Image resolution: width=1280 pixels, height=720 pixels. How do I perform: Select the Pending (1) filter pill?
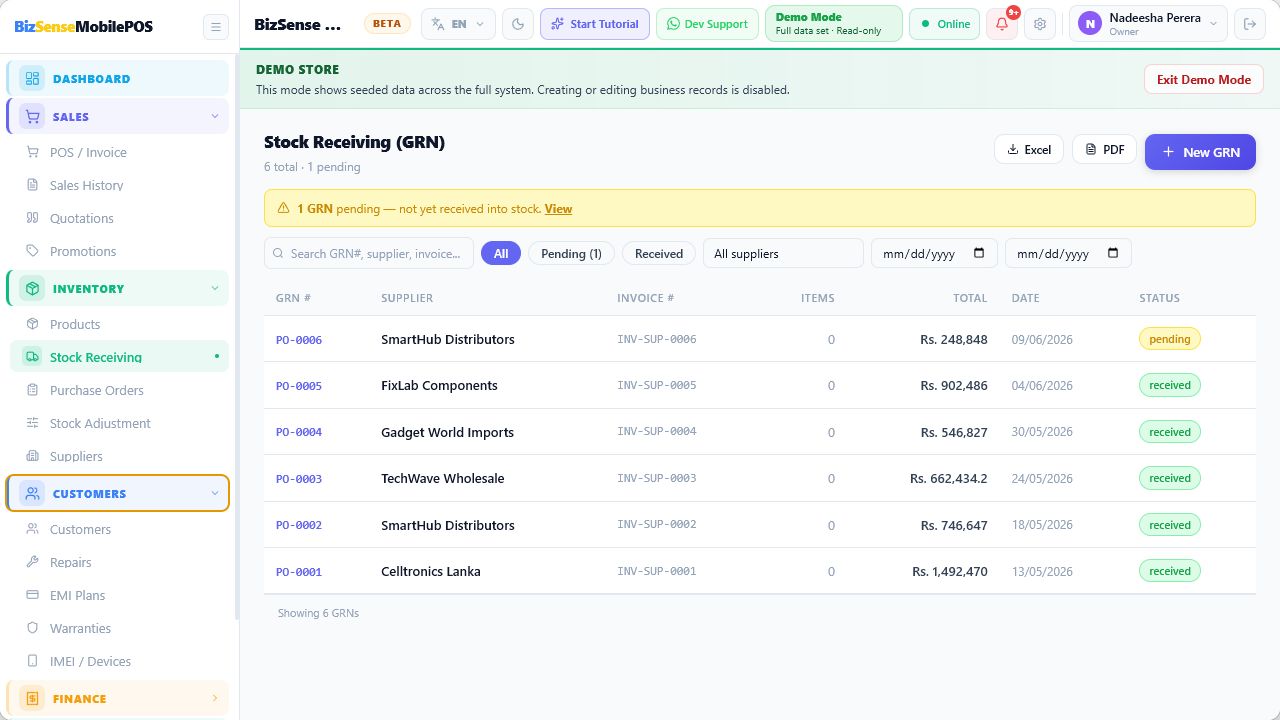click(x=571, y=254)
